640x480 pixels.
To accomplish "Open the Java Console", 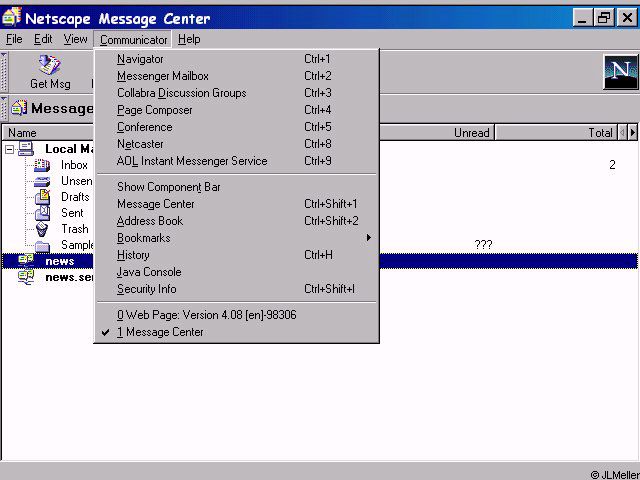I will point(236,272).
